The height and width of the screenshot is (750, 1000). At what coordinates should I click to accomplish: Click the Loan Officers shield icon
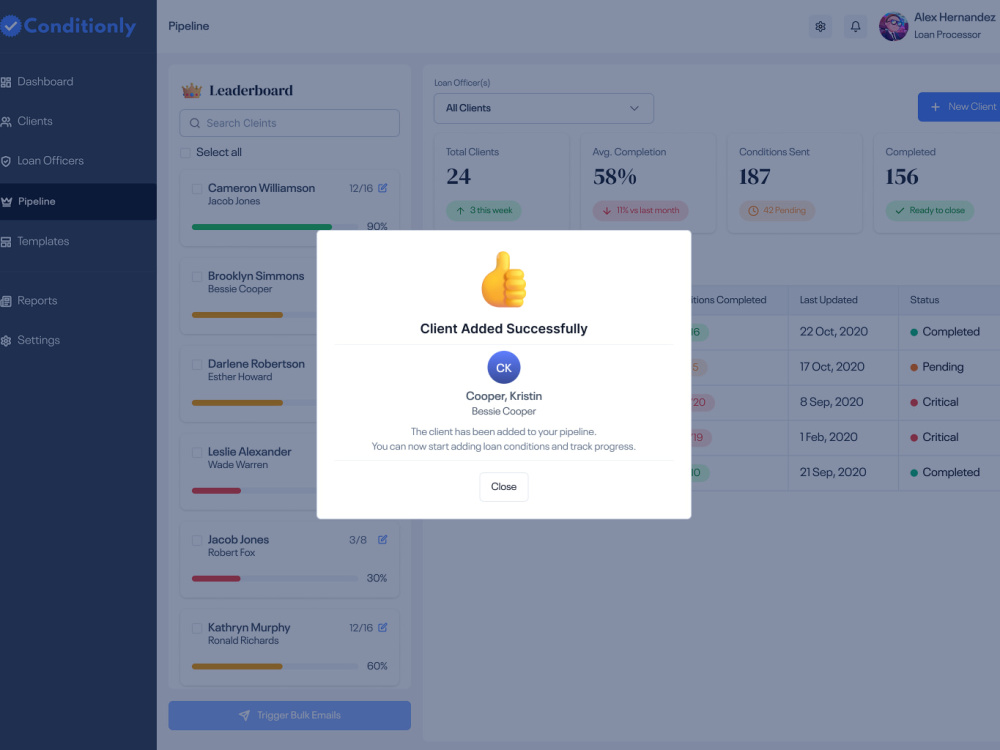pos(6,161)
